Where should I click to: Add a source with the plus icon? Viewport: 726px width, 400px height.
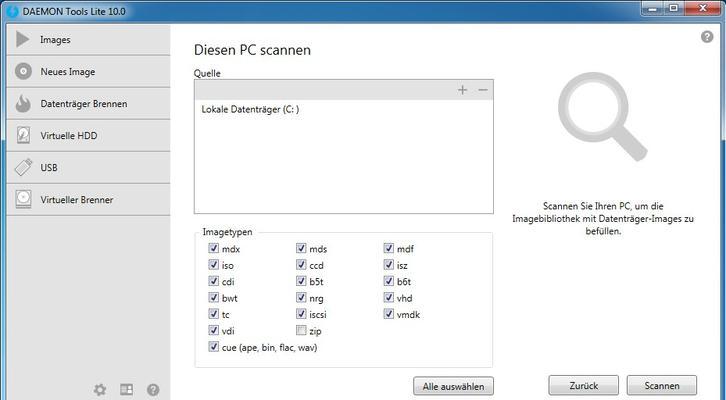pyautogui.click(x=462, y=90)
